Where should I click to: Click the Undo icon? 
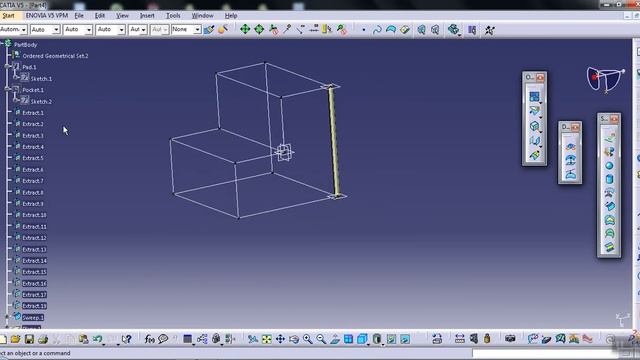tap(97, 339)
